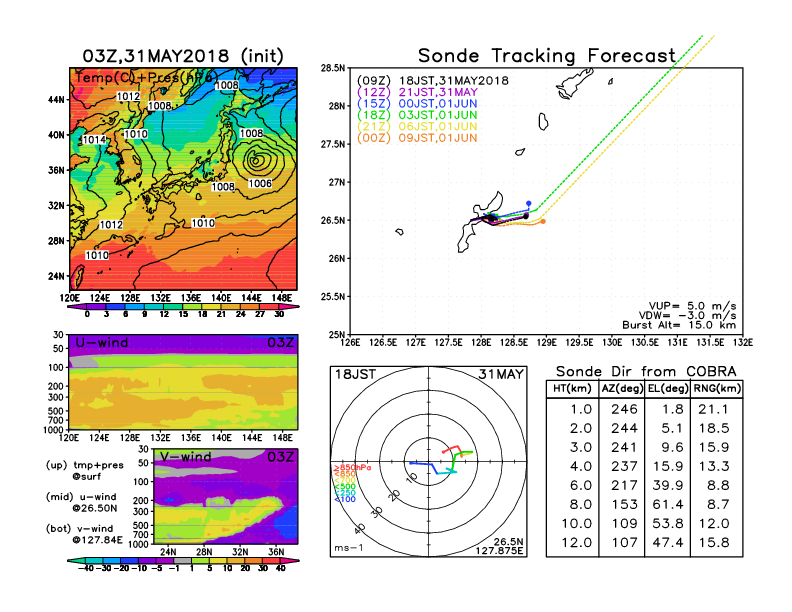The image size is (792, 612).
Task: Select azimuth value '107' in table
Action: 624,543
